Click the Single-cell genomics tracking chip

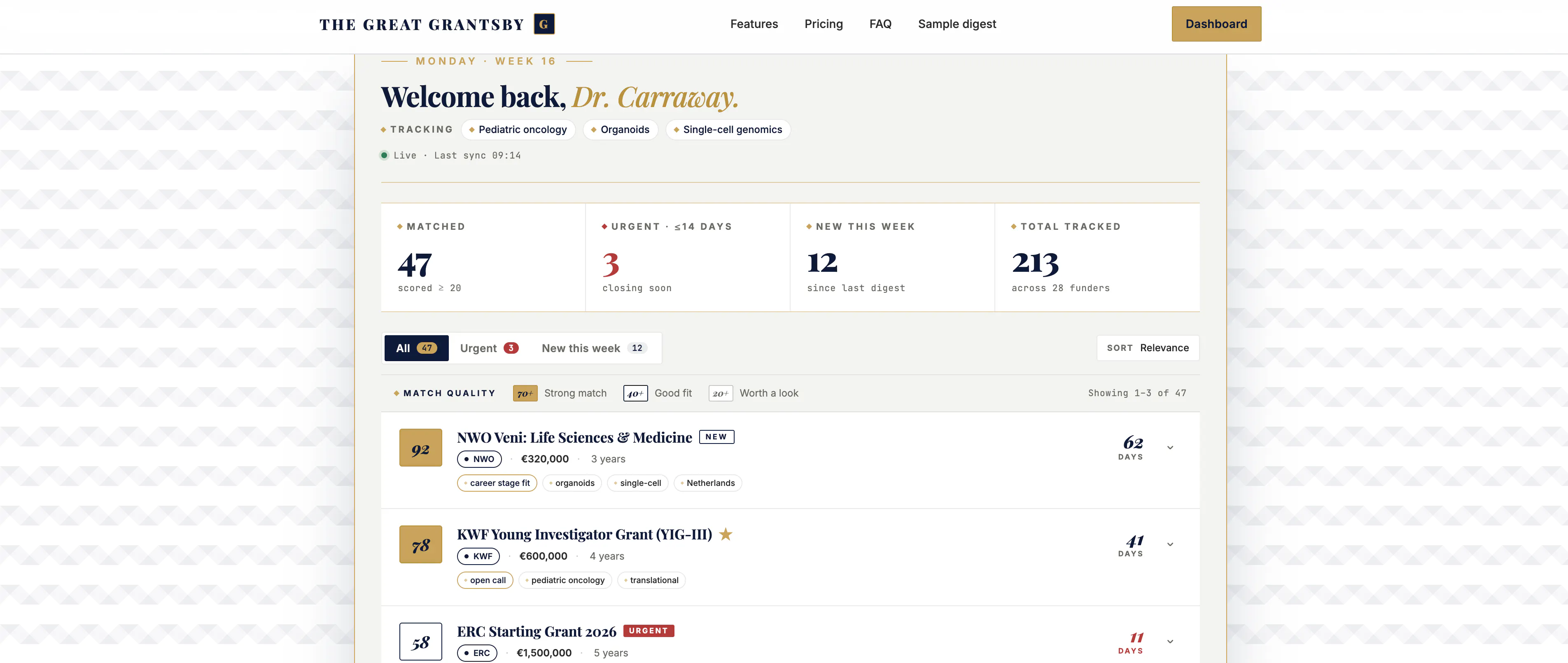click(728, 130)
